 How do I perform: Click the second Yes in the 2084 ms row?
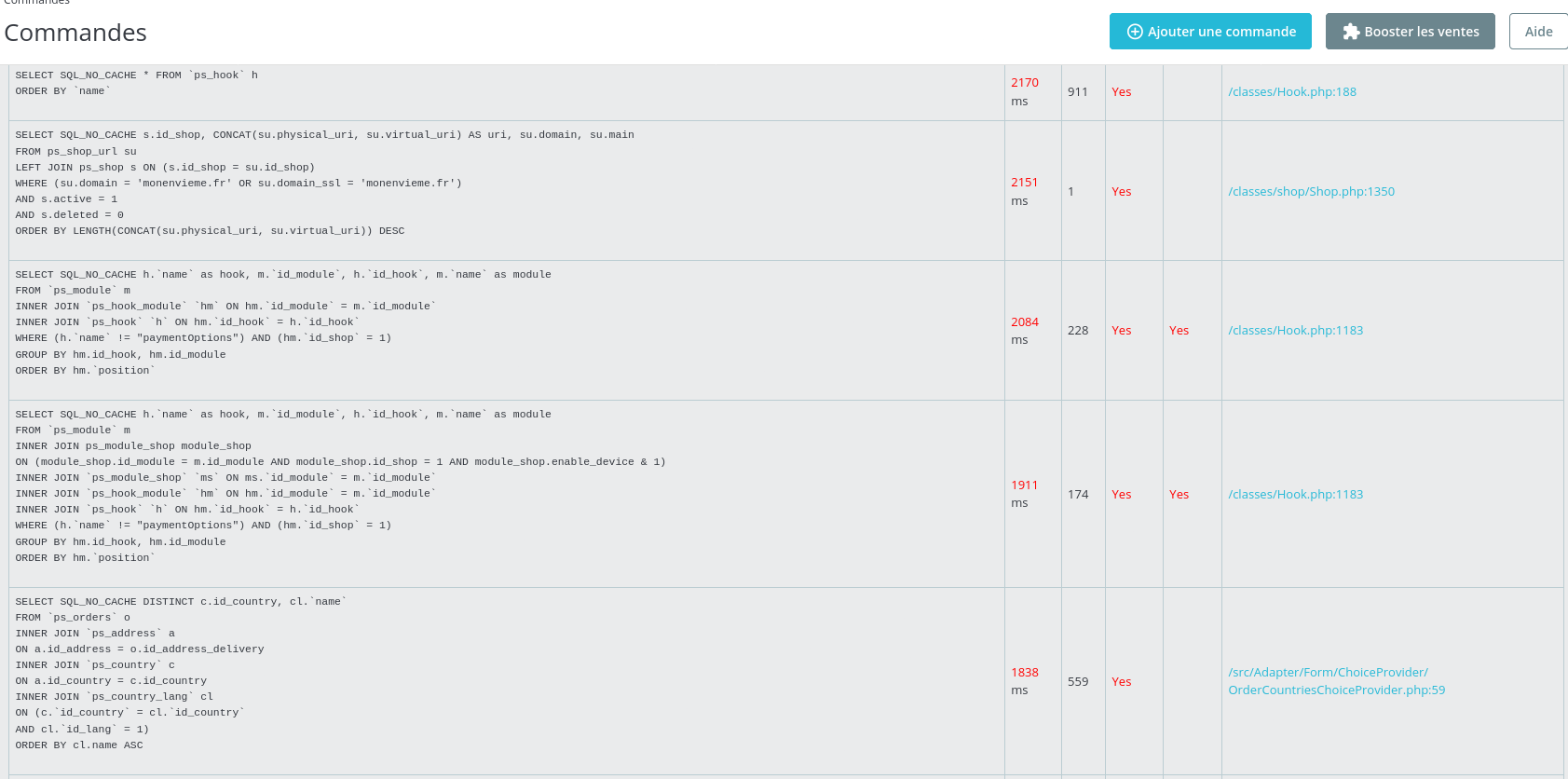(x=1179, y=330)
